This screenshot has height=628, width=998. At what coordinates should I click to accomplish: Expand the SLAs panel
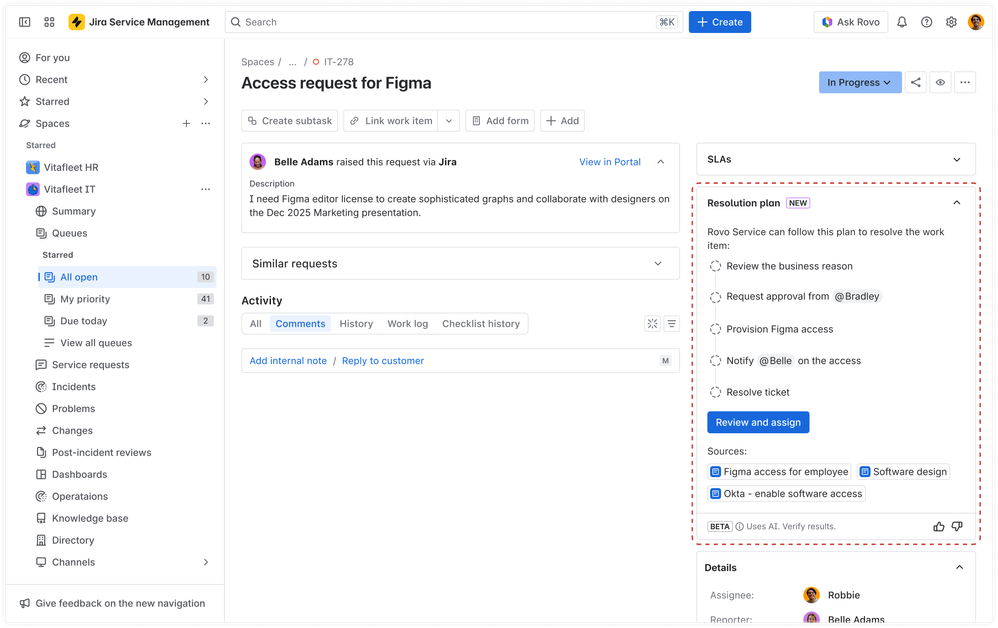pyautogui.click(x=957, y=159)
